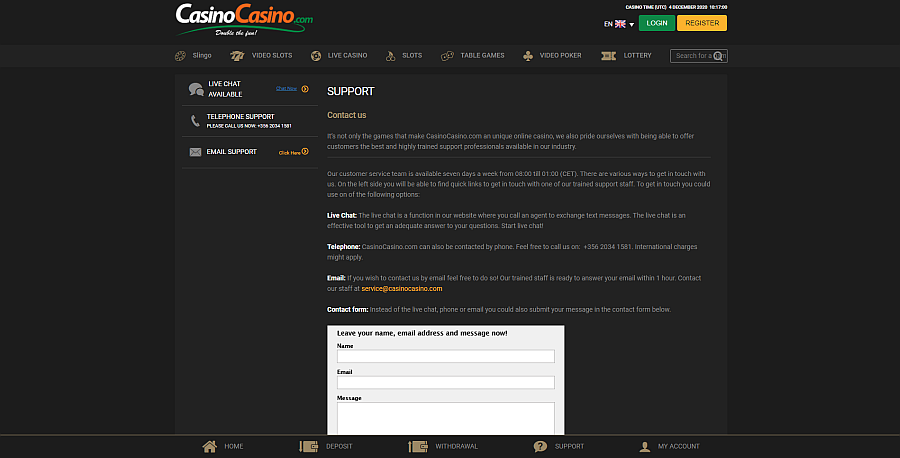This screenshot has width=900, height=458.
Task: Focus the Name input field
Action: [x=446, y=356]
